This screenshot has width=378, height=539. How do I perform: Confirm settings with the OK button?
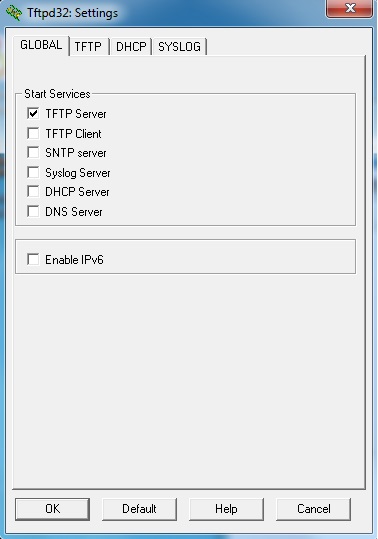click(x=52, y=509)
